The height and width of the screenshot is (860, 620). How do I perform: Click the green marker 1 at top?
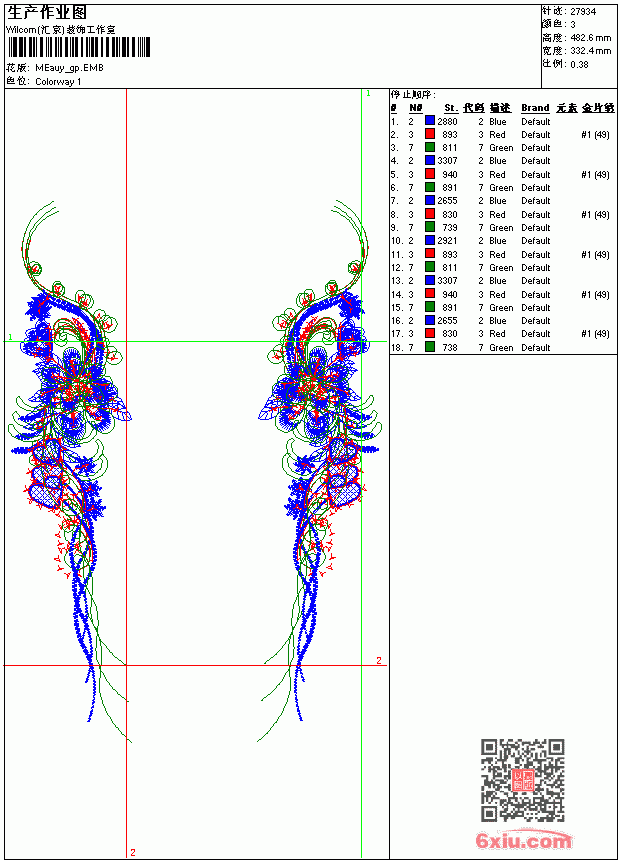368,94
